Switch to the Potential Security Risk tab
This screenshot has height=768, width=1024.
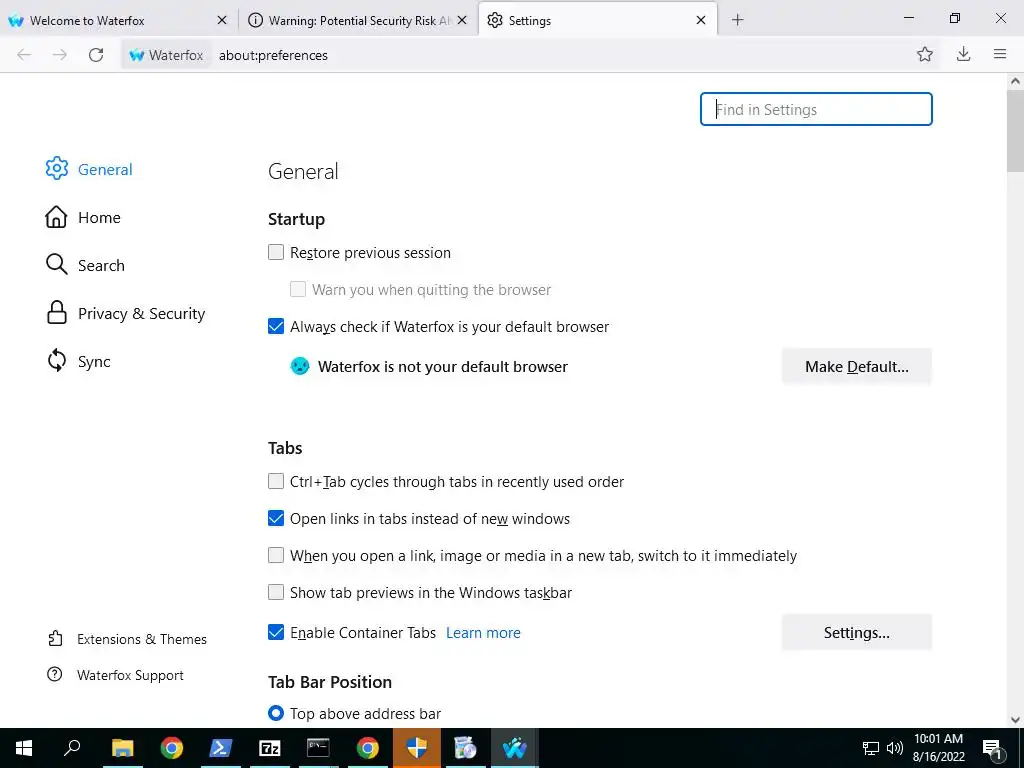click(x=359, y=20)
